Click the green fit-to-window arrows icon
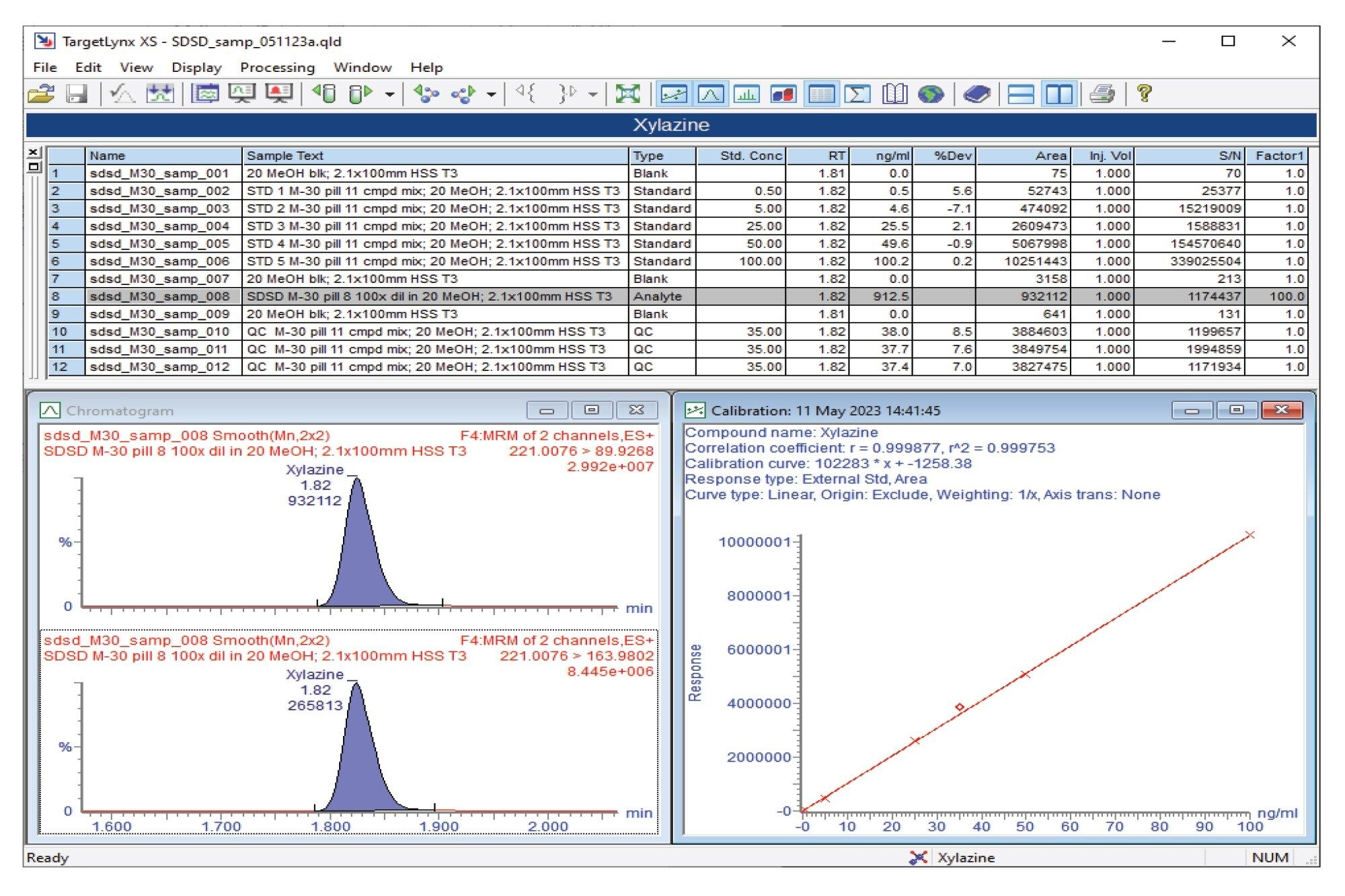 (627, 94)
